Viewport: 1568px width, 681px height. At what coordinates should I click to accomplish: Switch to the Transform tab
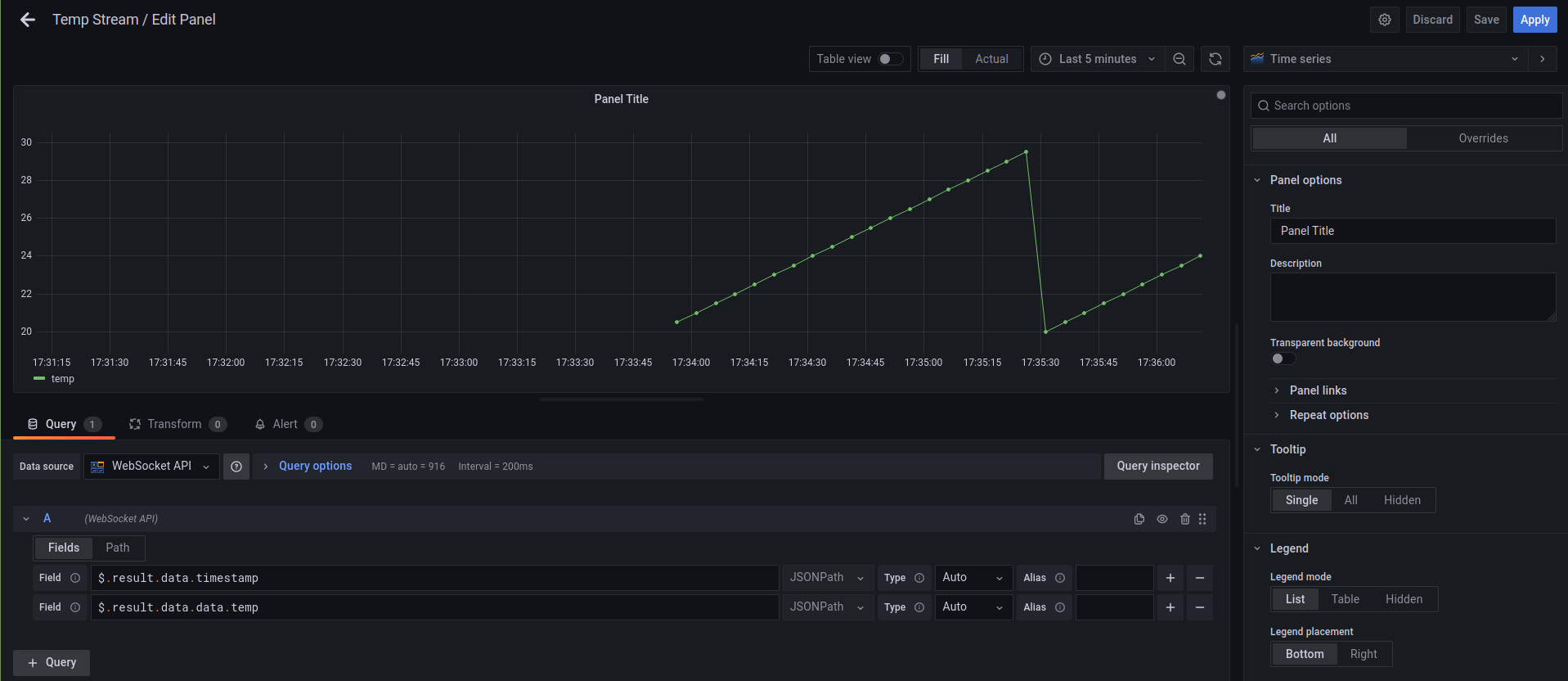[175, 424]
